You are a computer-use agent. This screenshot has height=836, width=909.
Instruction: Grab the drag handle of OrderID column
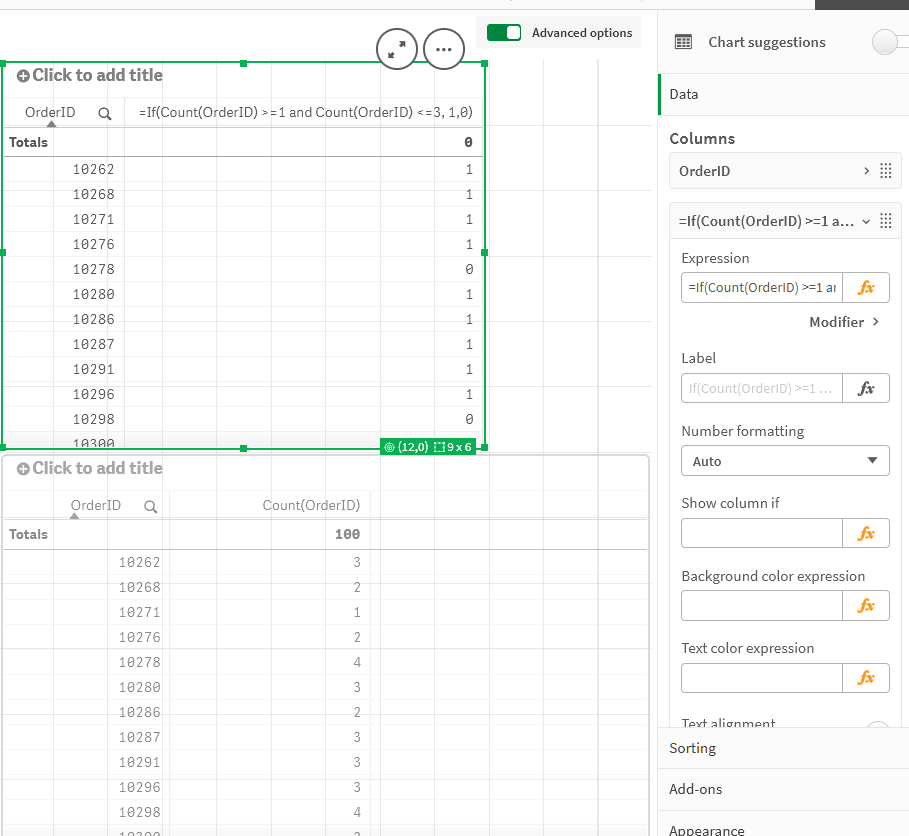coord(885,171)
